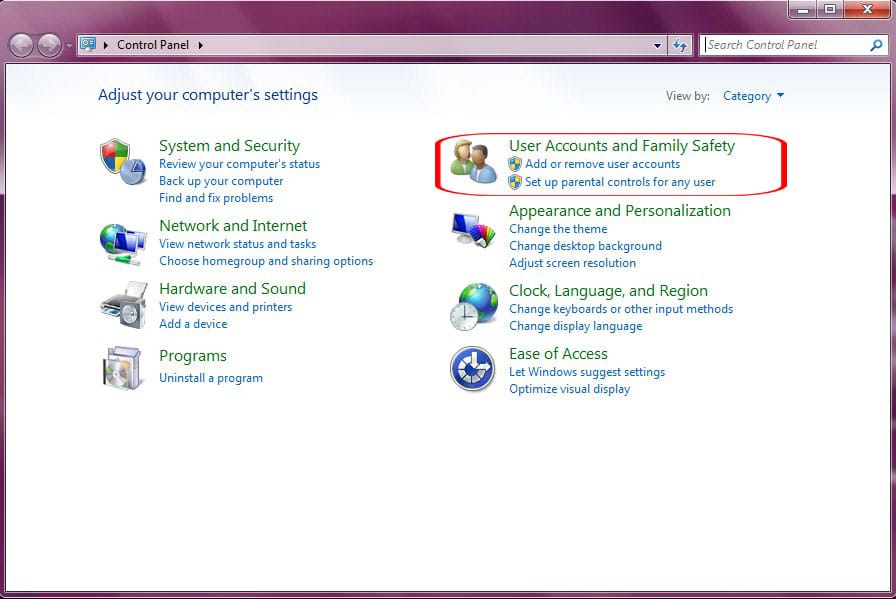Click the magnifier search icon

pyautogui.click(x=876, y=45)
